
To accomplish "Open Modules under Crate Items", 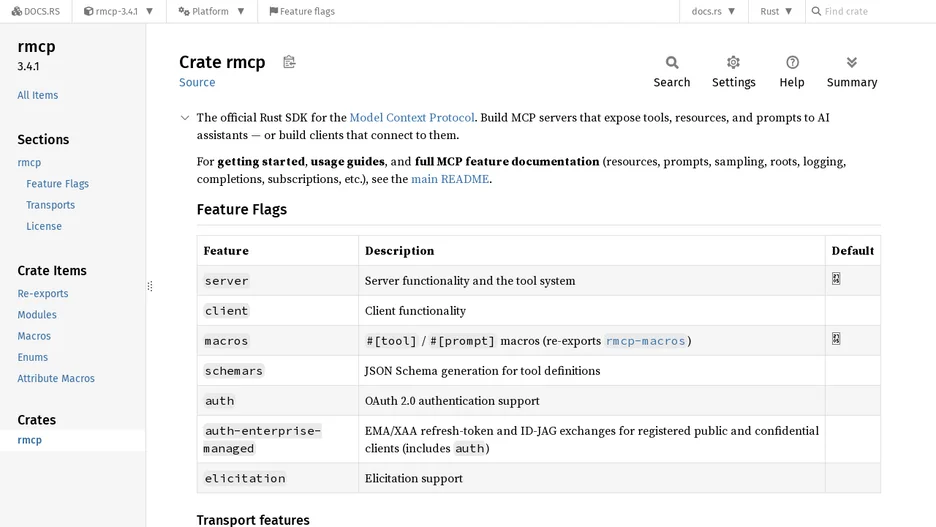I will (x=37, y=315).
